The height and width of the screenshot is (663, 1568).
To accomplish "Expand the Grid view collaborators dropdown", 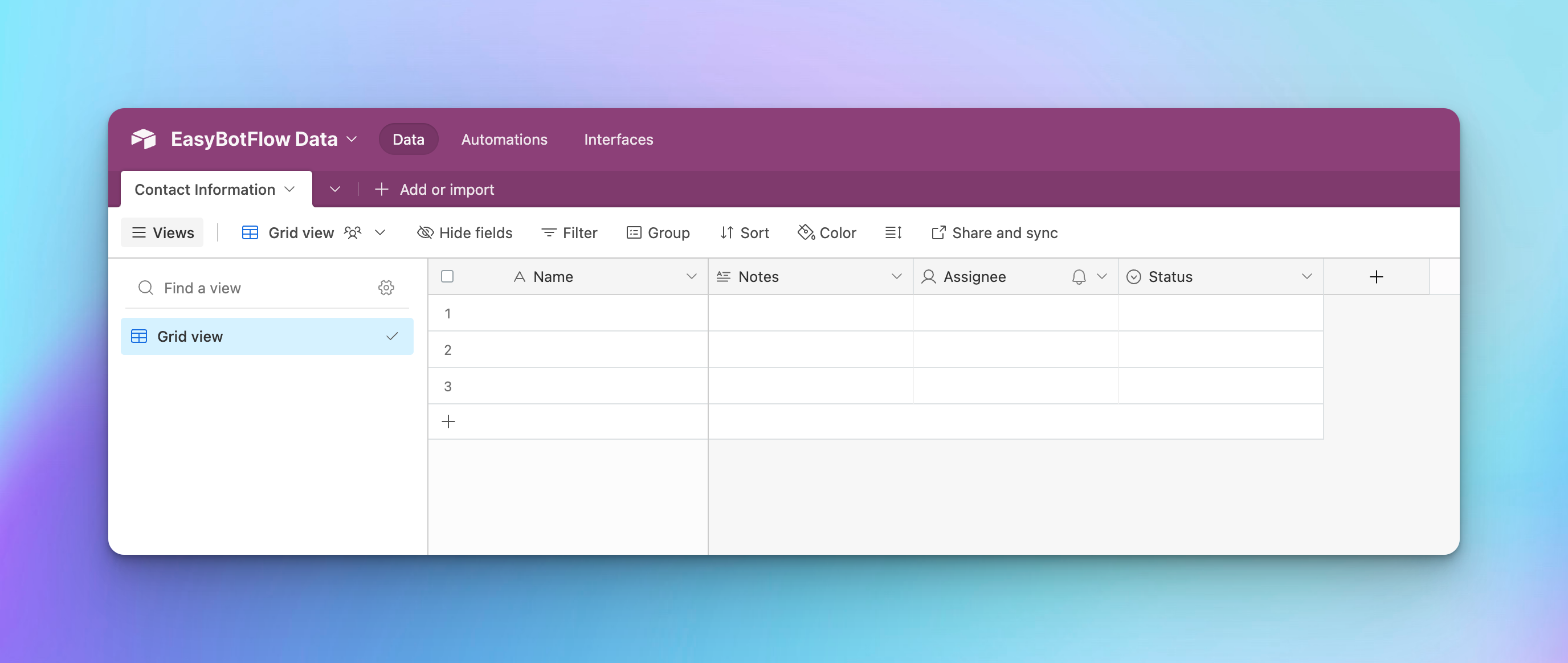I will click(378, 231).
